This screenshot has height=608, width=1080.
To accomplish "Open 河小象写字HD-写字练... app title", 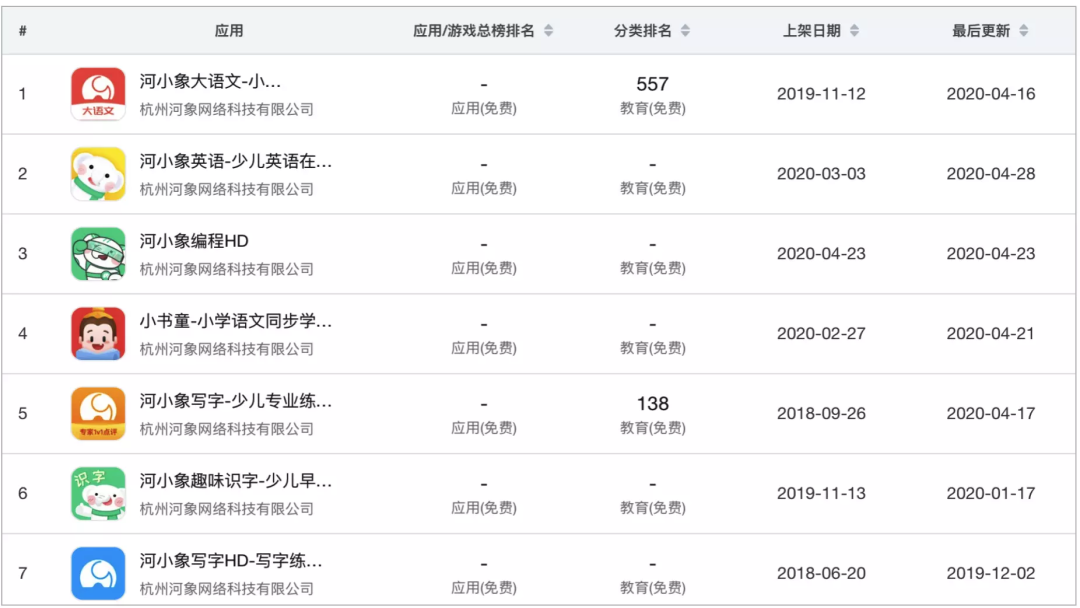I will coord(231,560).
